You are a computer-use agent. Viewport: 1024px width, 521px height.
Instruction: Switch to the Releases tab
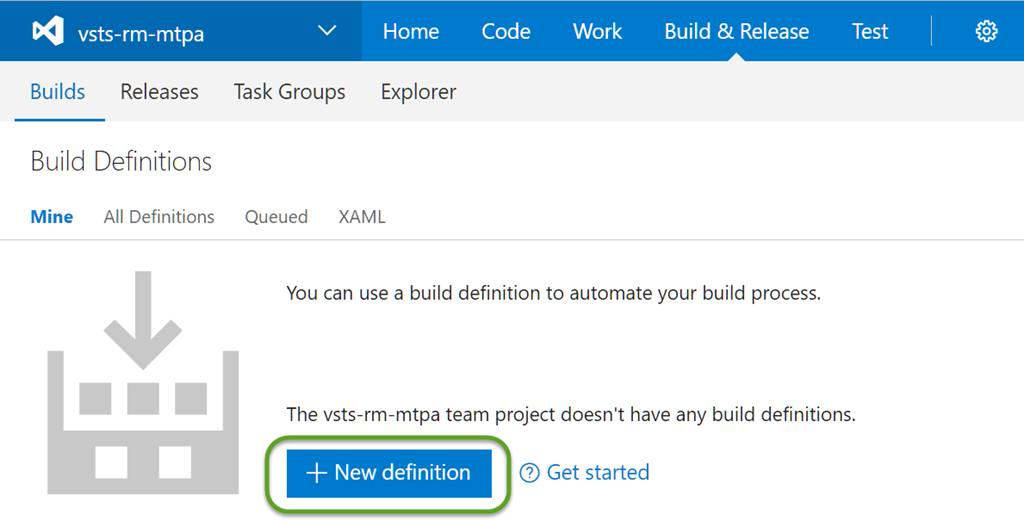[159, 92]
